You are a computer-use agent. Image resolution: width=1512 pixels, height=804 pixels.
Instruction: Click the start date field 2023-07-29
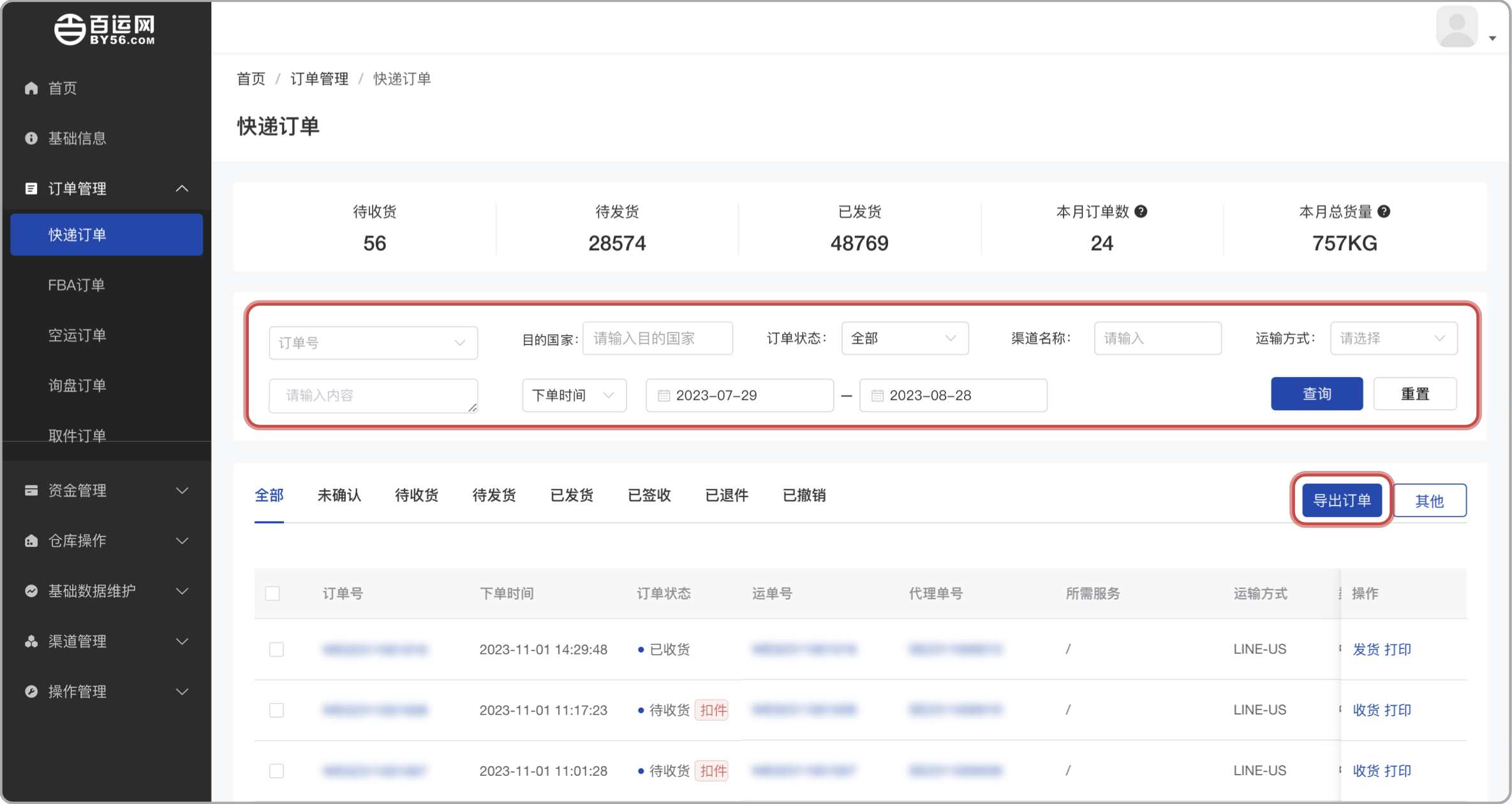739,396
